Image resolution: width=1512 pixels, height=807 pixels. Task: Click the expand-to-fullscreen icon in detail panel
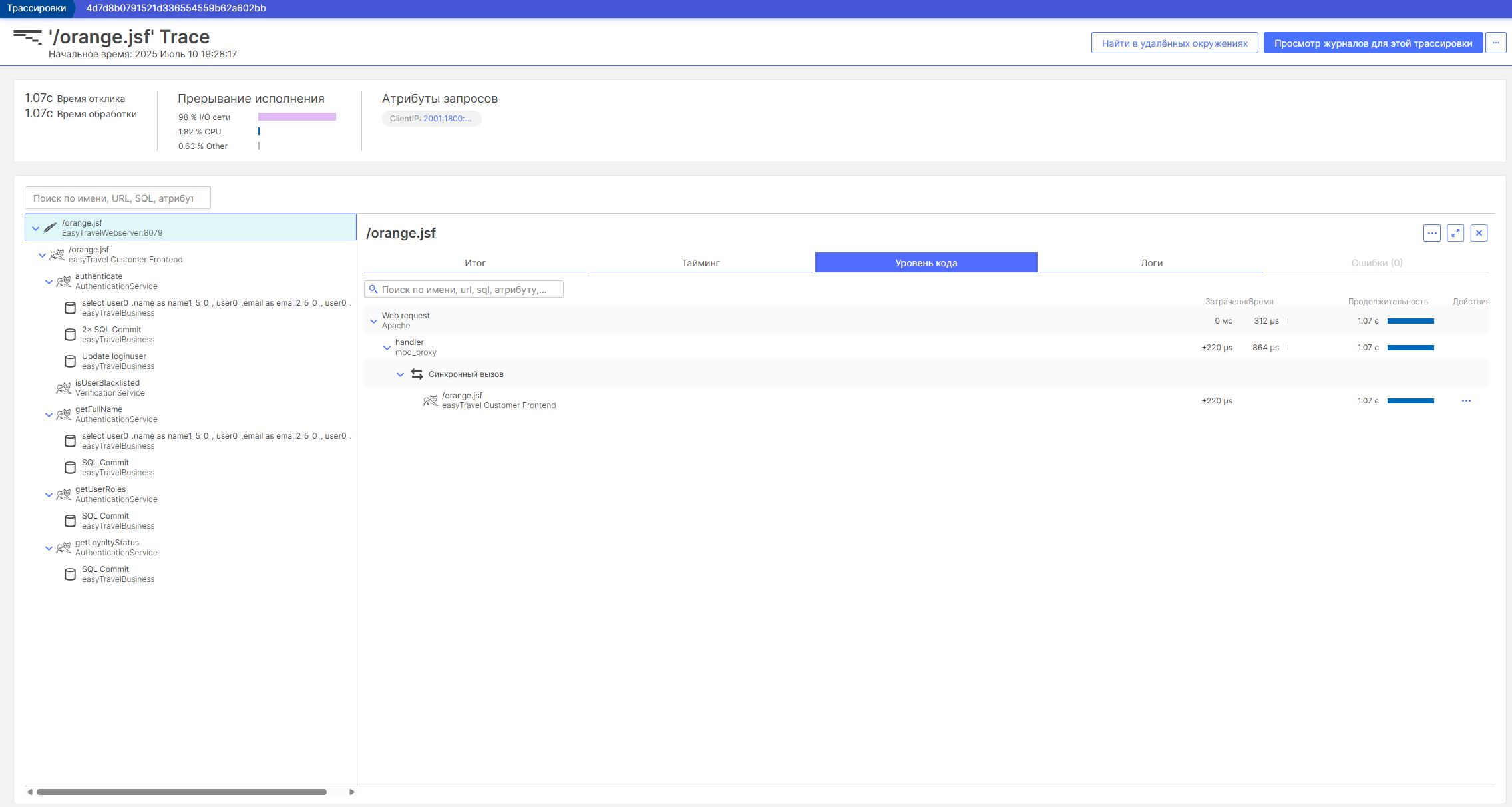point(1455,233)
